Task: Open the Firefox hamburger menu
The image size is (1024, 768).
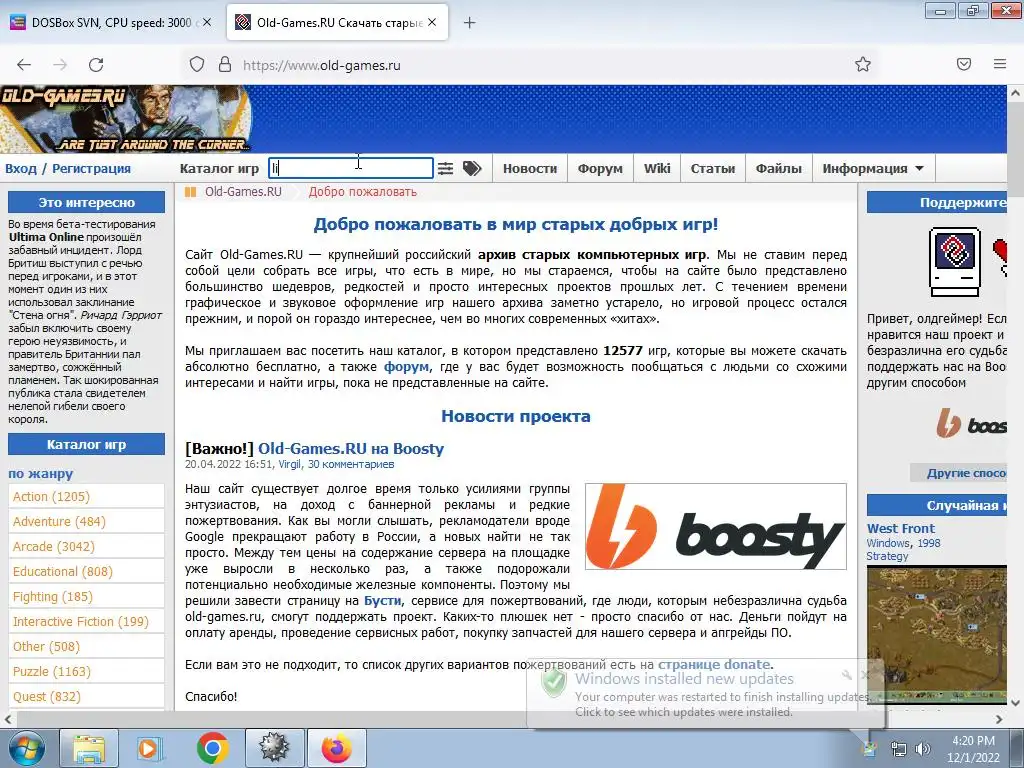Action: [1000, 64]
